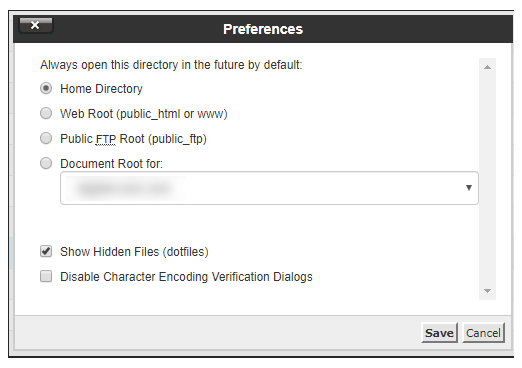Select the Public FTP Root radio button
522x368 pixels.
[46, 138]
